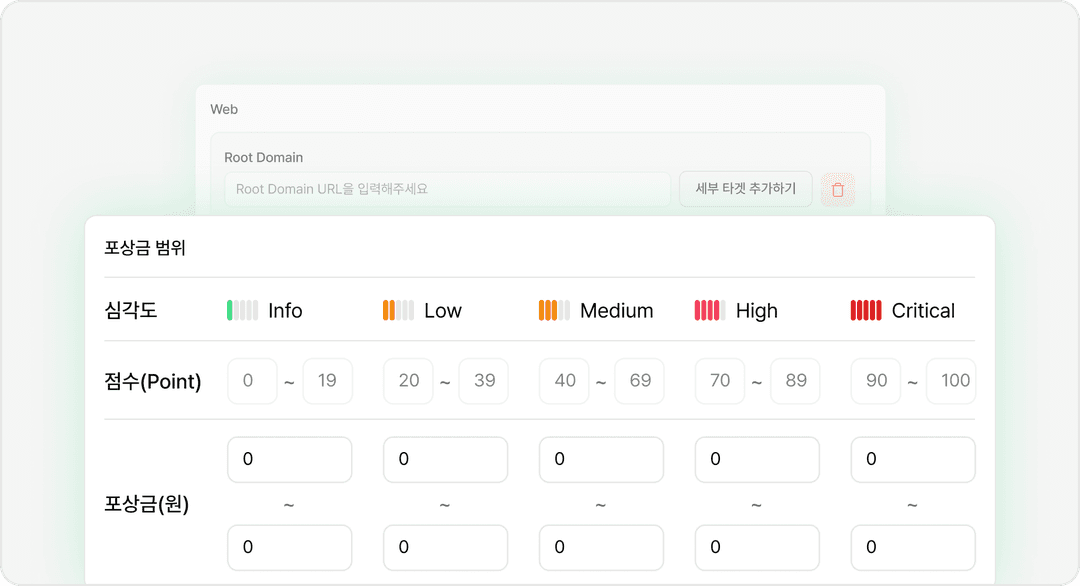Screen dimensions: 1080x586
Task: Focus the High minimum reward field
Action: (x=757, y=460)
